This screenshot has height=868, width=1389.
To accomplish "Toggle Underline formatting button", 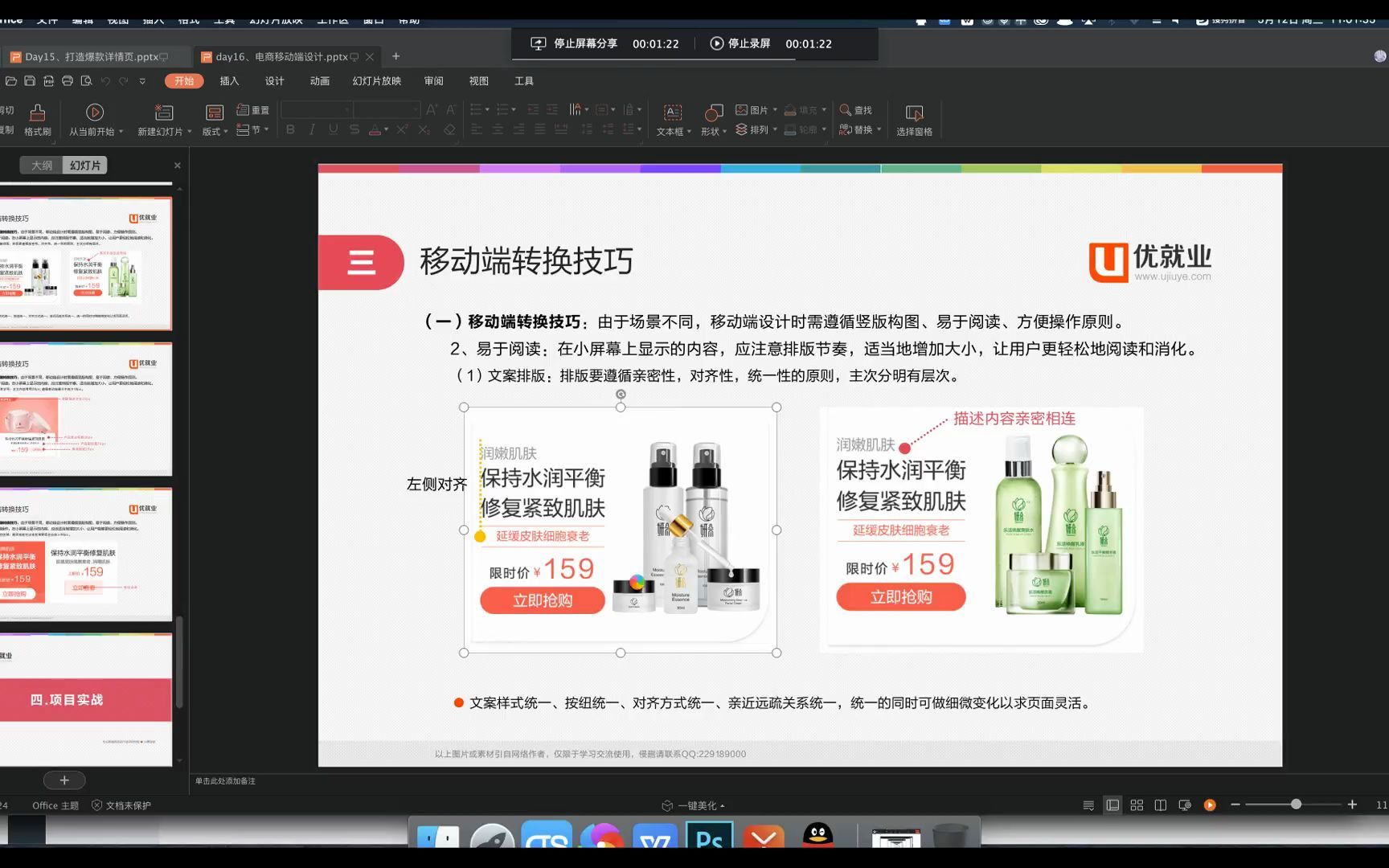I will (x=333, y=129).
